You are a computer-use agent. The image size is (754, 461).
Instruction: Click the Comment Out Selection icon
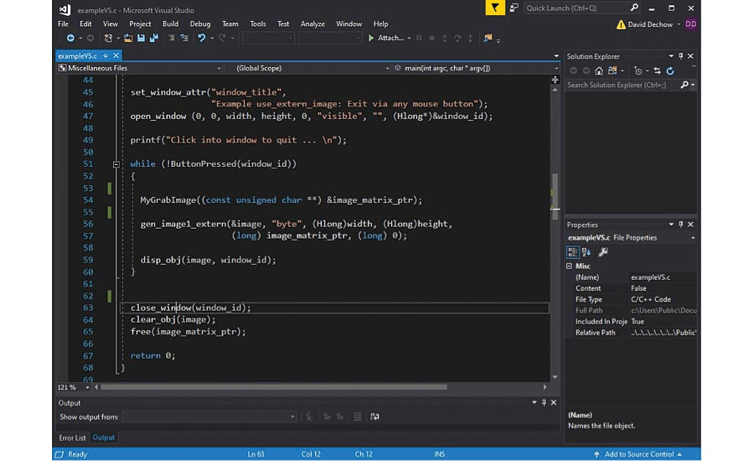pyautogui.click(x=171, y=38)
